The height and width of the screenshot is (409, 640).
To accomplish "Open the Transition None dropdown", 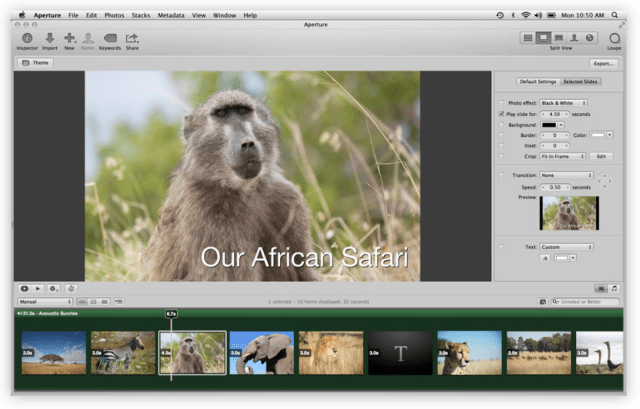I will (x=567, y=175).
